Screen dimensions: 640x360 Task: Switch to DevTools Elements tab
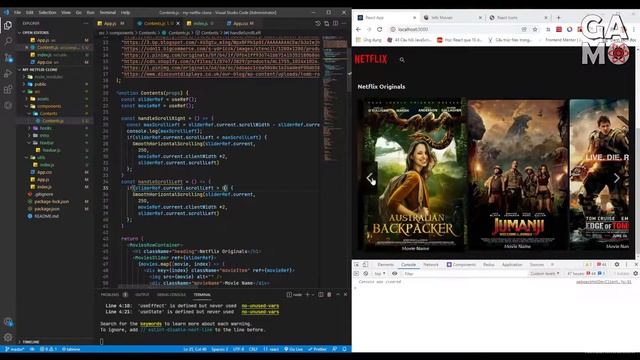coord(385,264)
